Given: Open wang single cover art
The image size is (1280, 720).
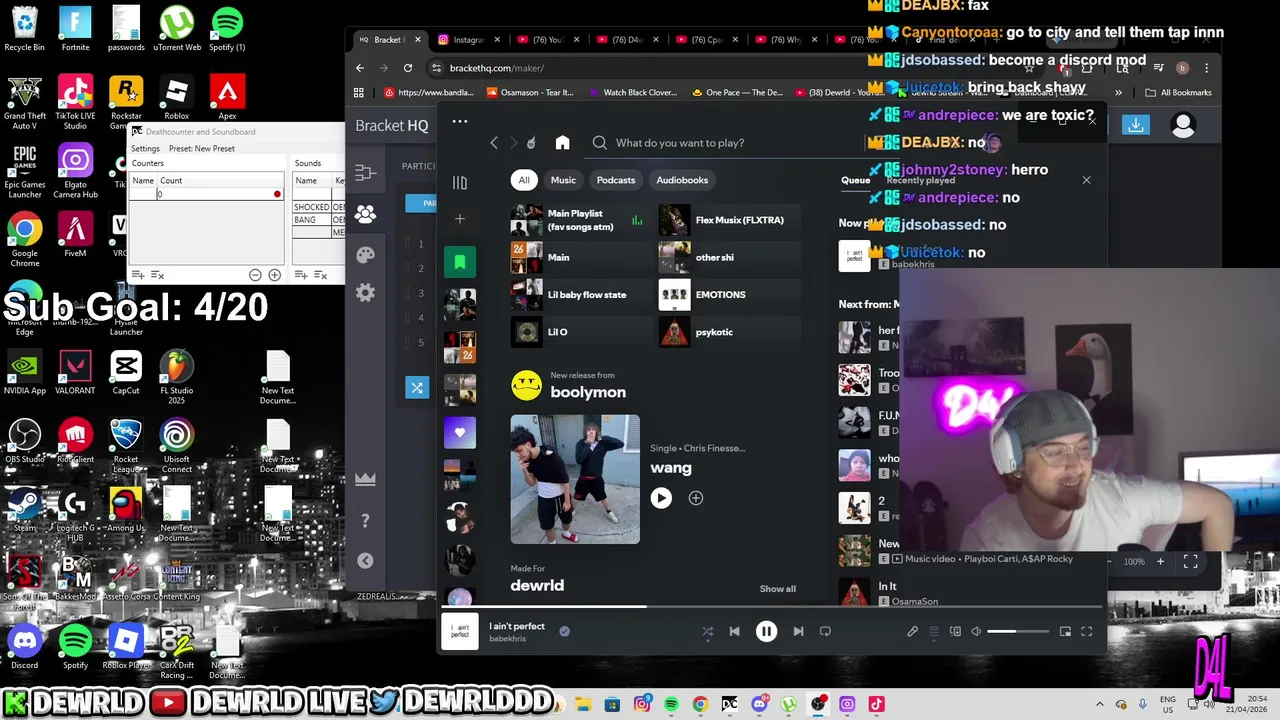Looking at the screenshot, I should (x=575, y=479).
